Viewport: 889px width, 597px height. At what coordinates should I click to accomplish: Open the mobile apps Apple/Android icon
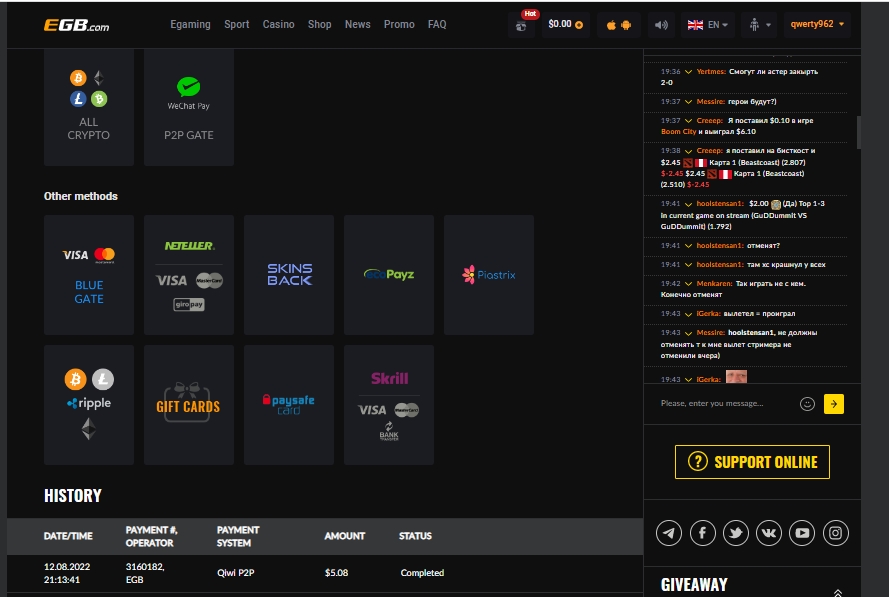(619, 25)
